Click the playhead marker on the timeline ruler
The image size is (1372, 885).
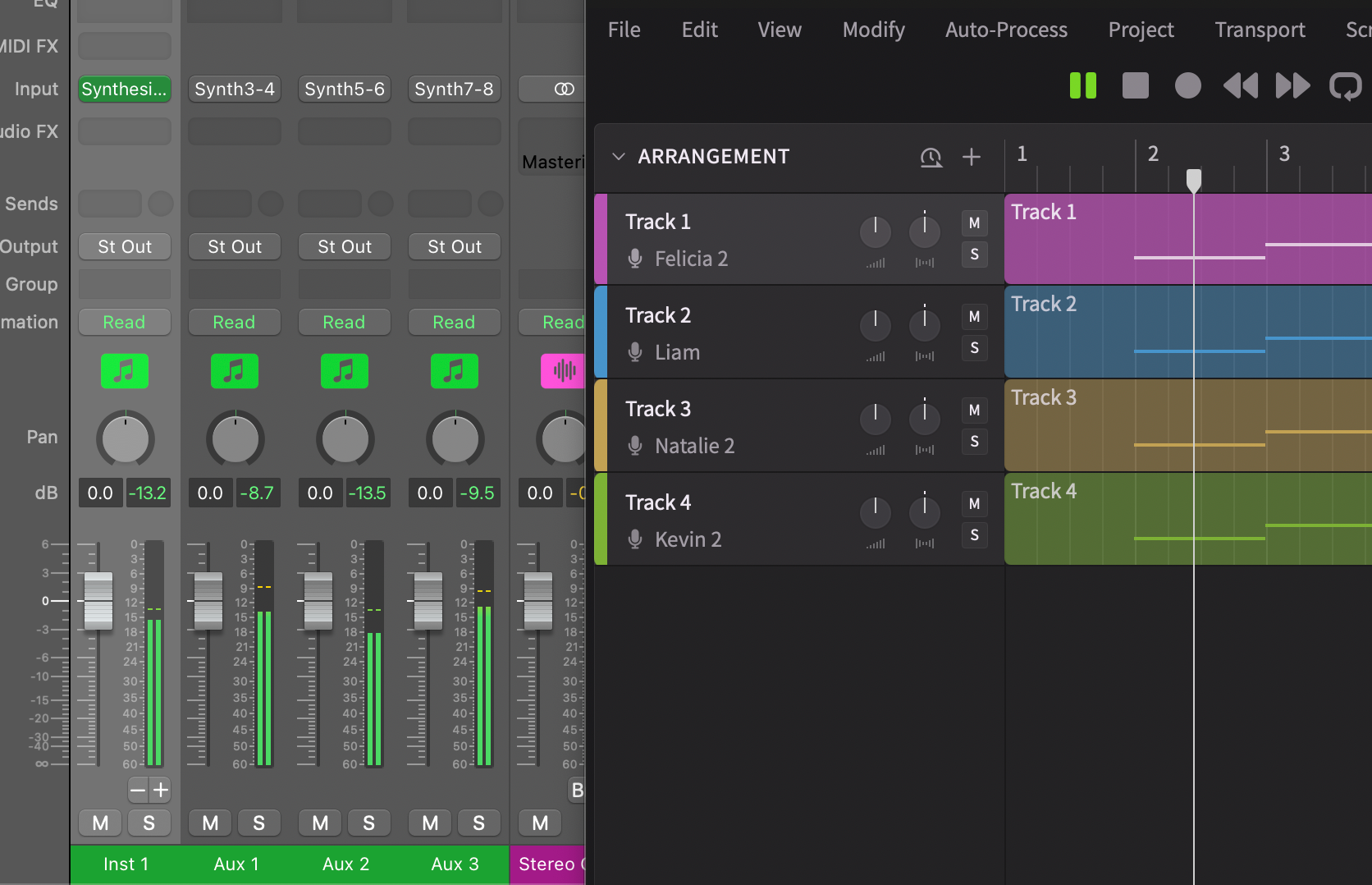(1194, 180)
